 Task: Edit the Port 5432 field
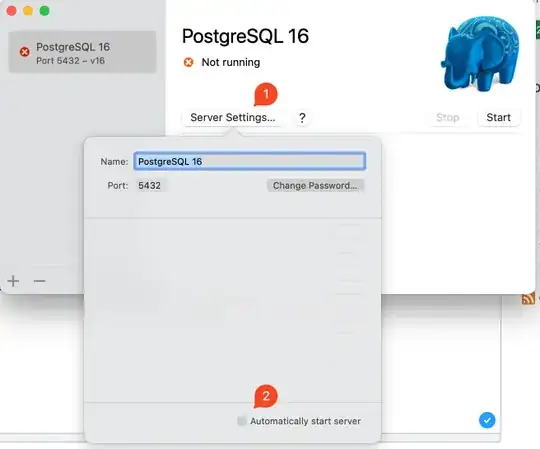(x=150, y=186)
